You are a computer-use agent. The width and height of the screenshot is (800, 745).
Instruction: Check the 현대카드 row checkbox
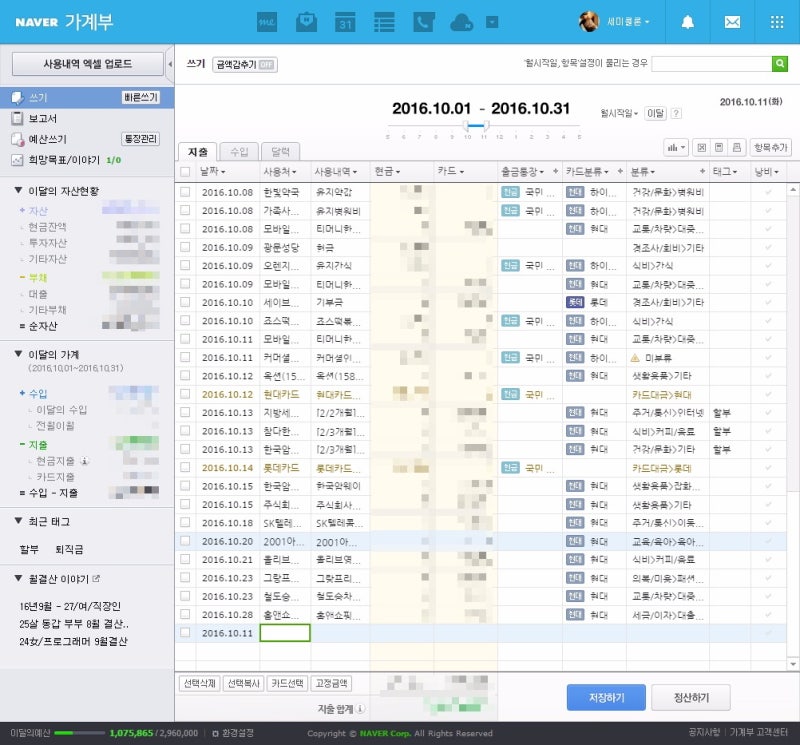tap(185, 394)
